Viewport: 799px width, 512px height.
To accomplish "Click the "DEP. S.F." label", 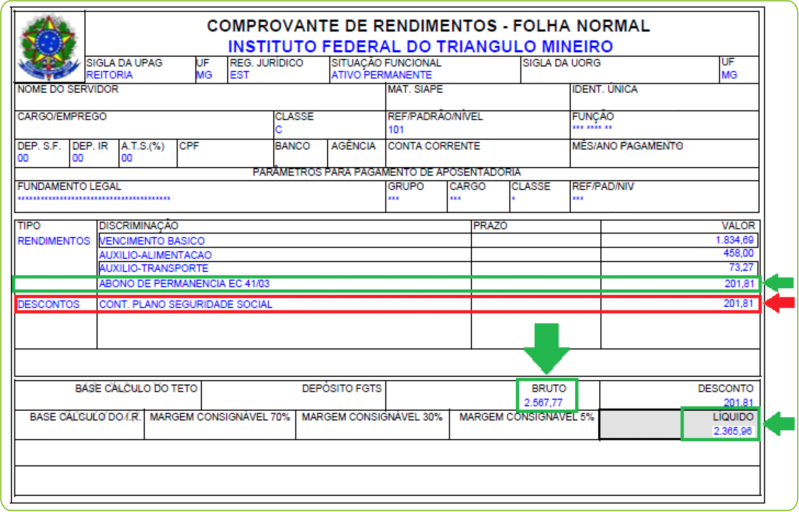I will tap(39, 146).
